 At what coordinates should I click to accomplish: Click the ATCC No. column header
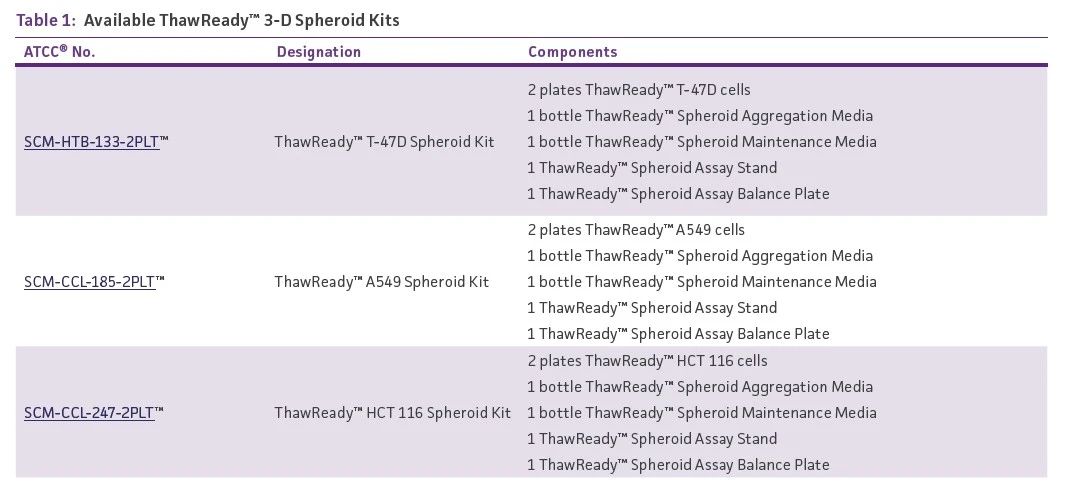60,52
